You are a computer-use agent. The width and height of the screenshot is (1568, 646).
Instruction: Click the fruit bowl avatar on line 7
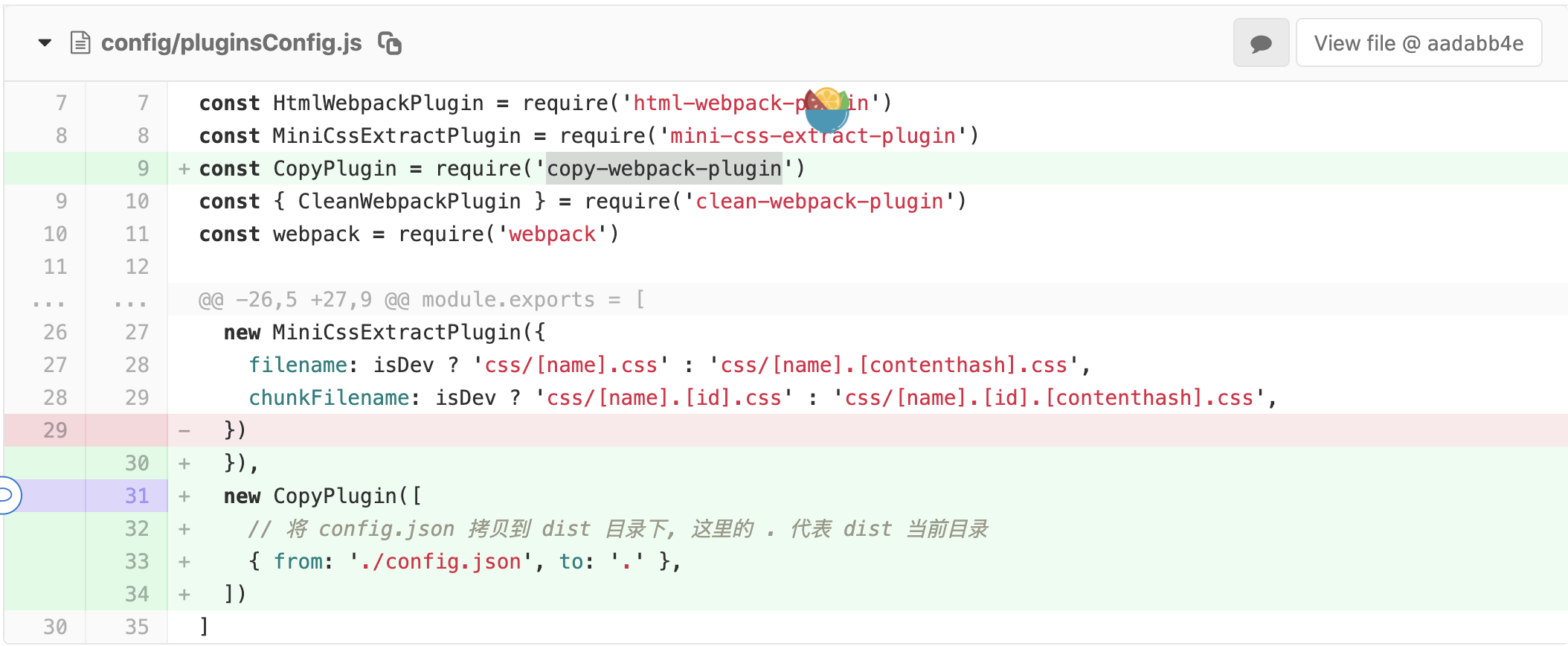pos(826,109)
